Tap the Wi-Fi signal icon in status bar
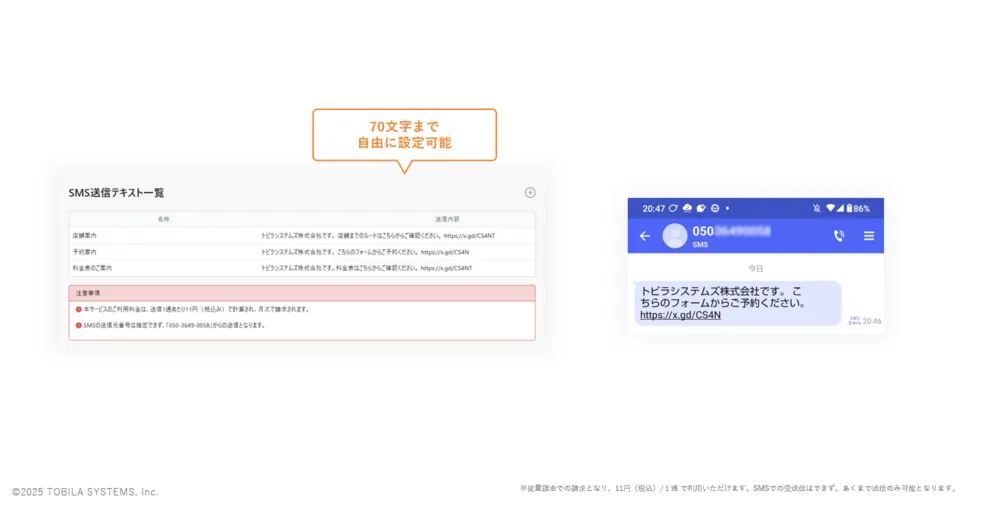This screenshot has height=505, width=1000. point(830,209)
